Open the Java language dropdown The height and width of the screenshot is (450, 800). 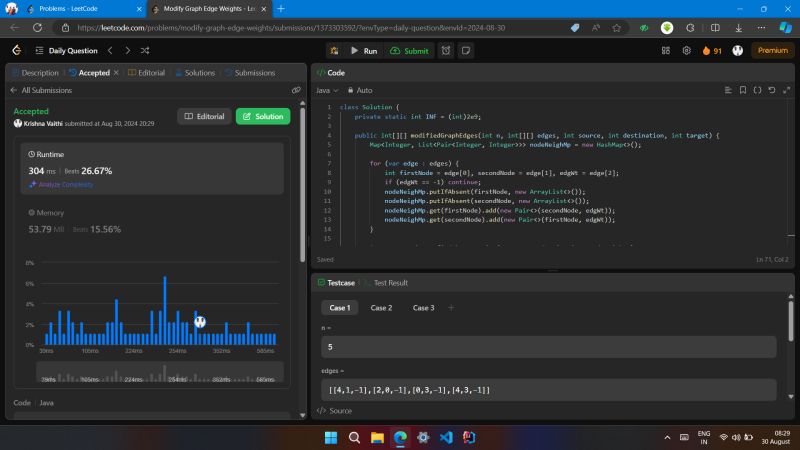pyautogui.click(x=326, y=90)
